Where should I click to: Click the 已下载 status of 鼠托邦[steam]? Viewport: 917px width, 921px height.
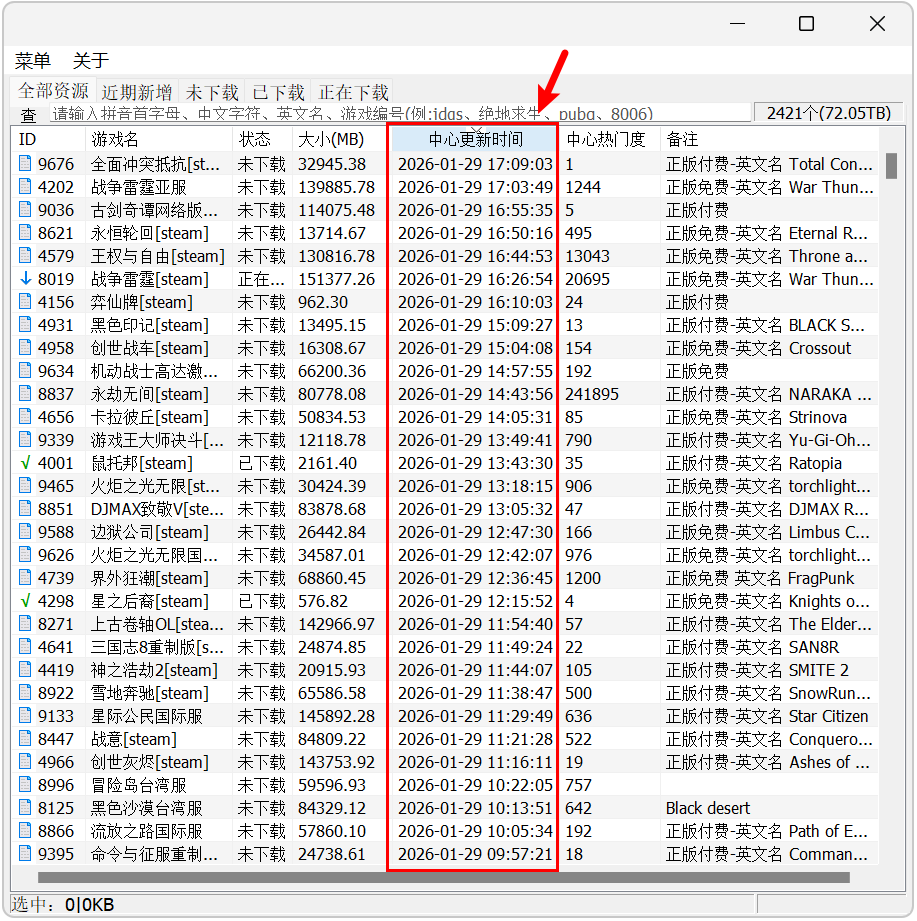[x=262, y=463]
